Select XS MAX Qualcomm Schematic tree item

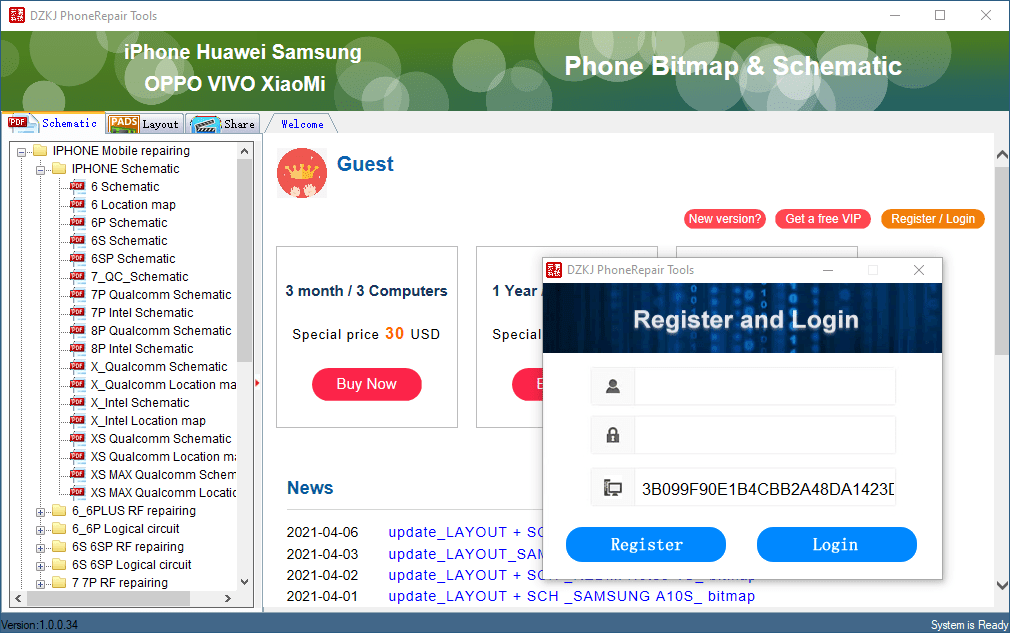pyautogui.click(x=164, y=475)
